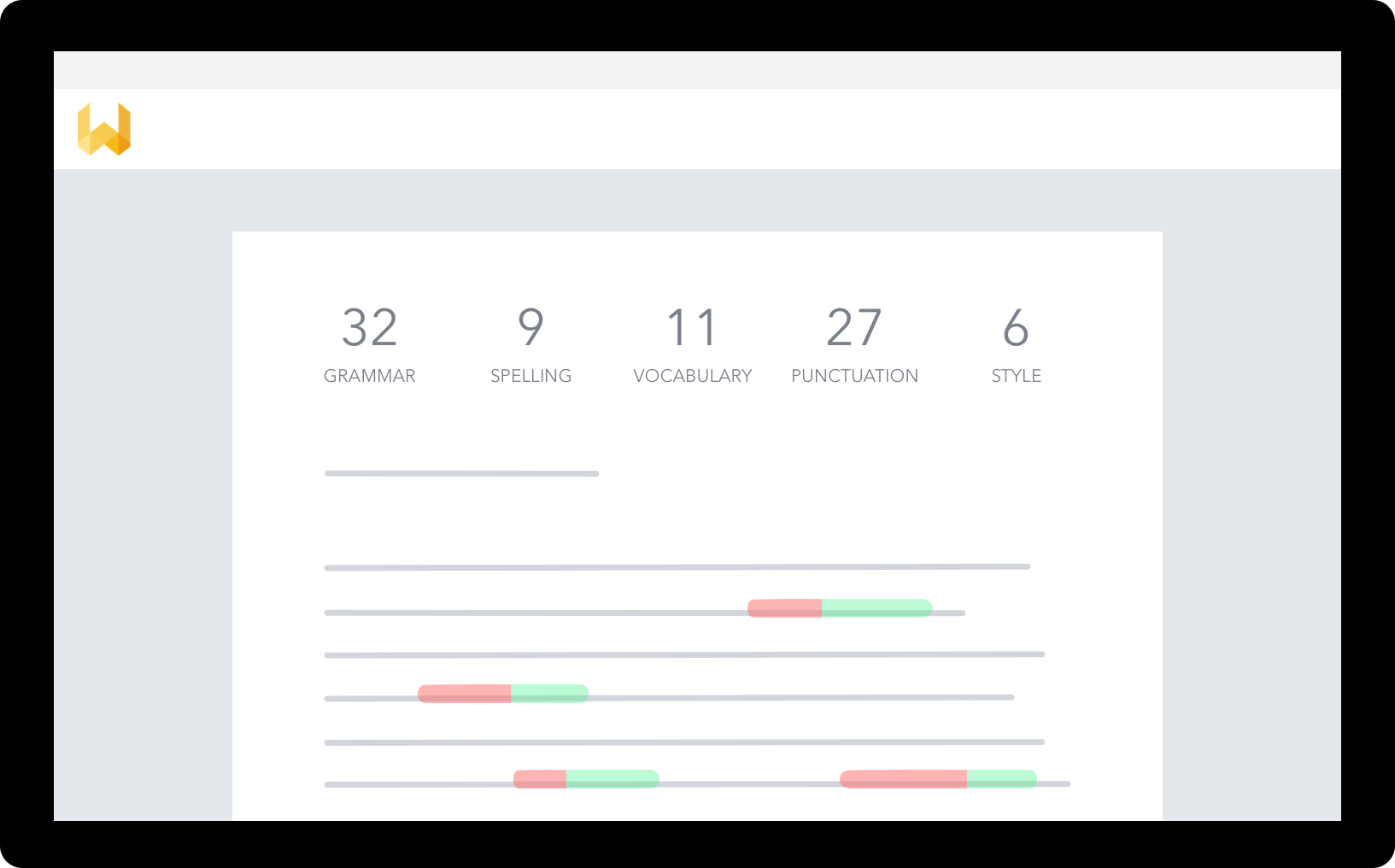
Task: Expand the Spelling statistics section
Action: point(530,345)
